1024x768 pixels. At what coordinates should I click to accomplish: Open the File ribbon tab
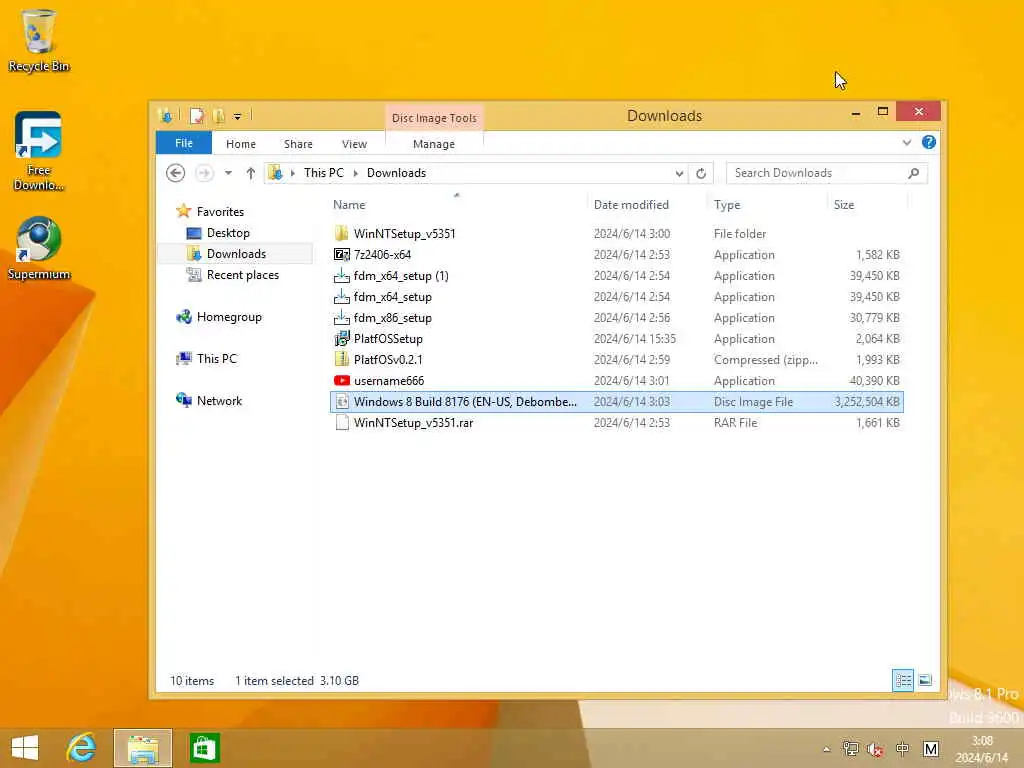pyautogui.click(x=184, y=143)
